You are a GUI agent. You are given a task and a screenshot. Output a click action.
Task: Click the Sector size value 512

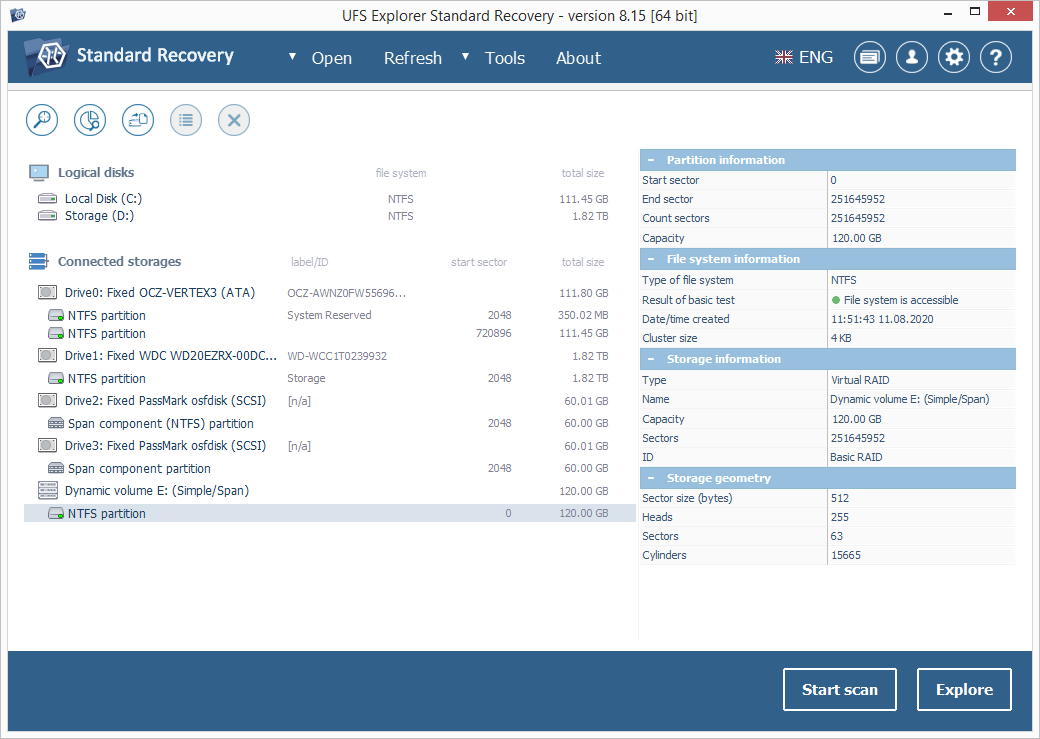[840, 498]
